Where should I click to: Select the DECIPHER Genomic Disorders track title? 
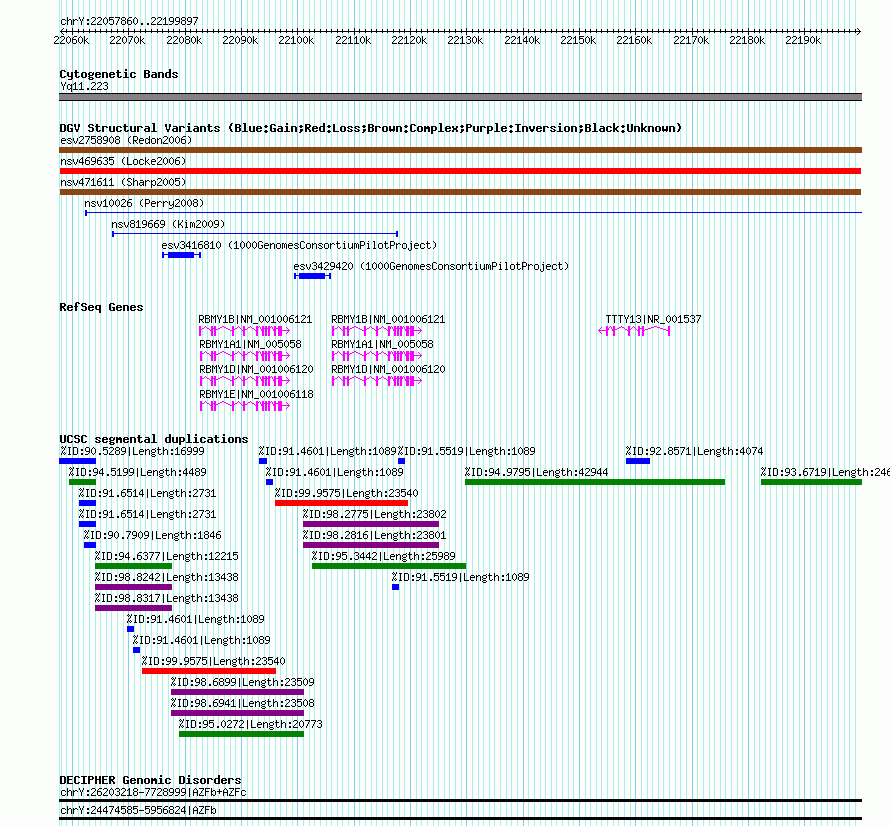(x=150, y=780)
